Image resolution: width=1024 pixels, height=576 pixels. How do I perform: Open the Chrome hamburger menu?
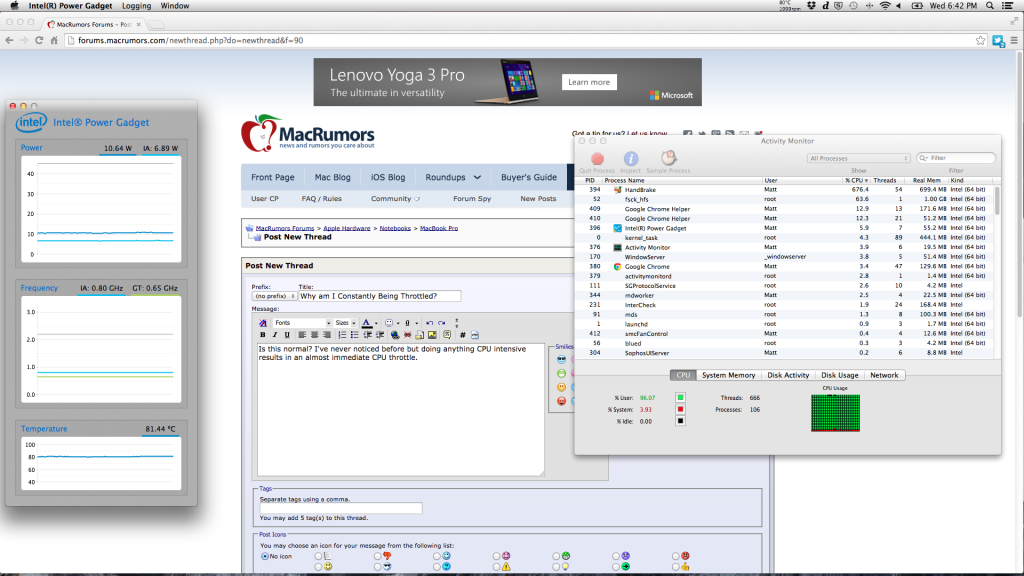point(1014,40)
